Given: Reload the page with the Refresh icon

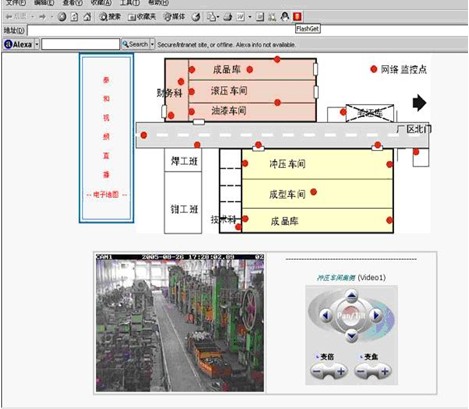Looking at the screenshot, I should pyautogui.click(x=74, y=16).
